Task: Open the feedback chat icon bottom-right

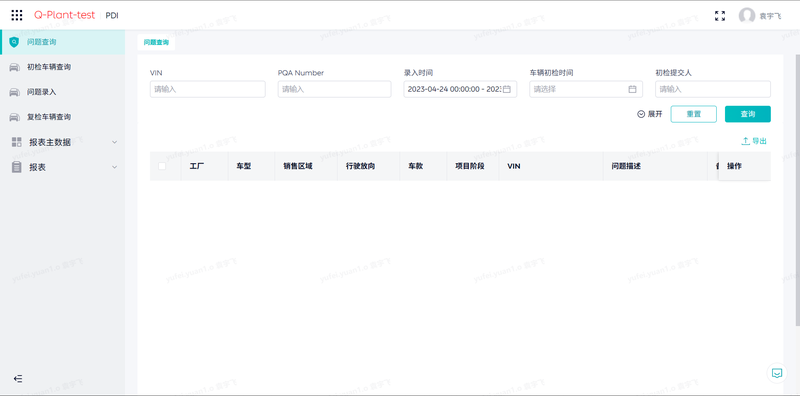Action: [x=777, y=373]
